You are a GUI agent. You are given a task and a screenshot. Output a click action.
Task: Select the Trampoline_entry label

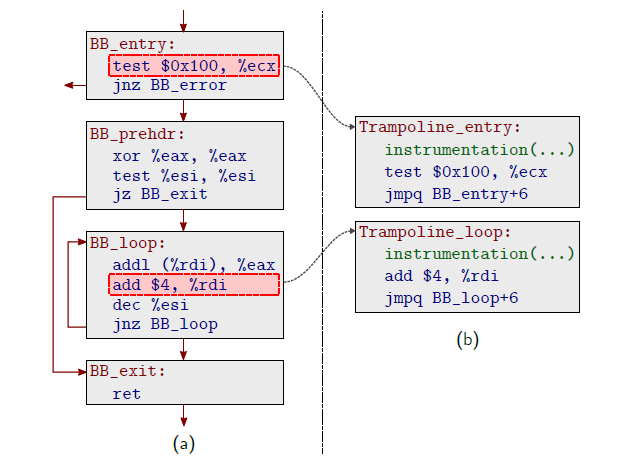pos(439,127)
